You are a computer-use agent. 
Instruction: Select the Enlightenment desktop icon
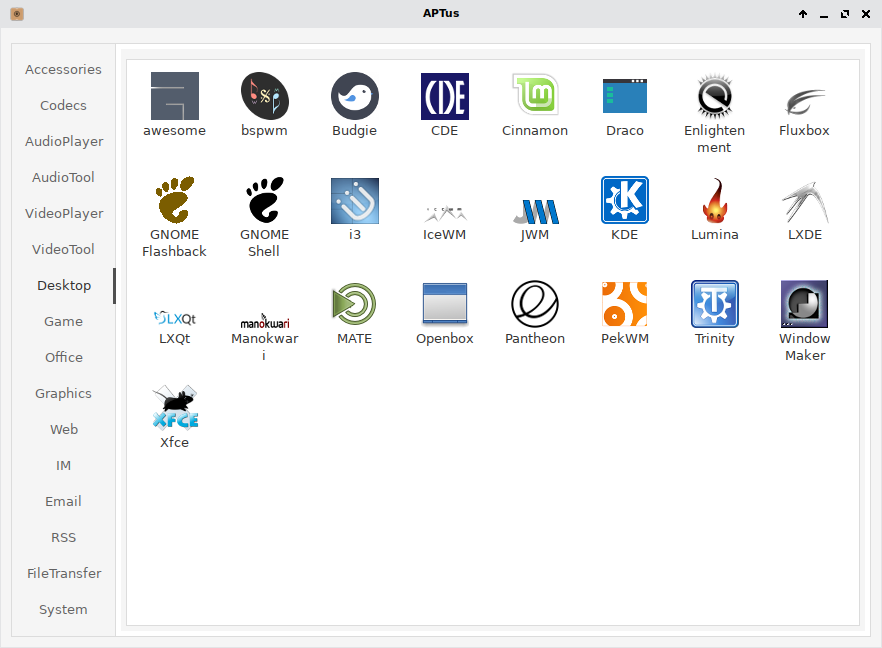pos(714,96)
